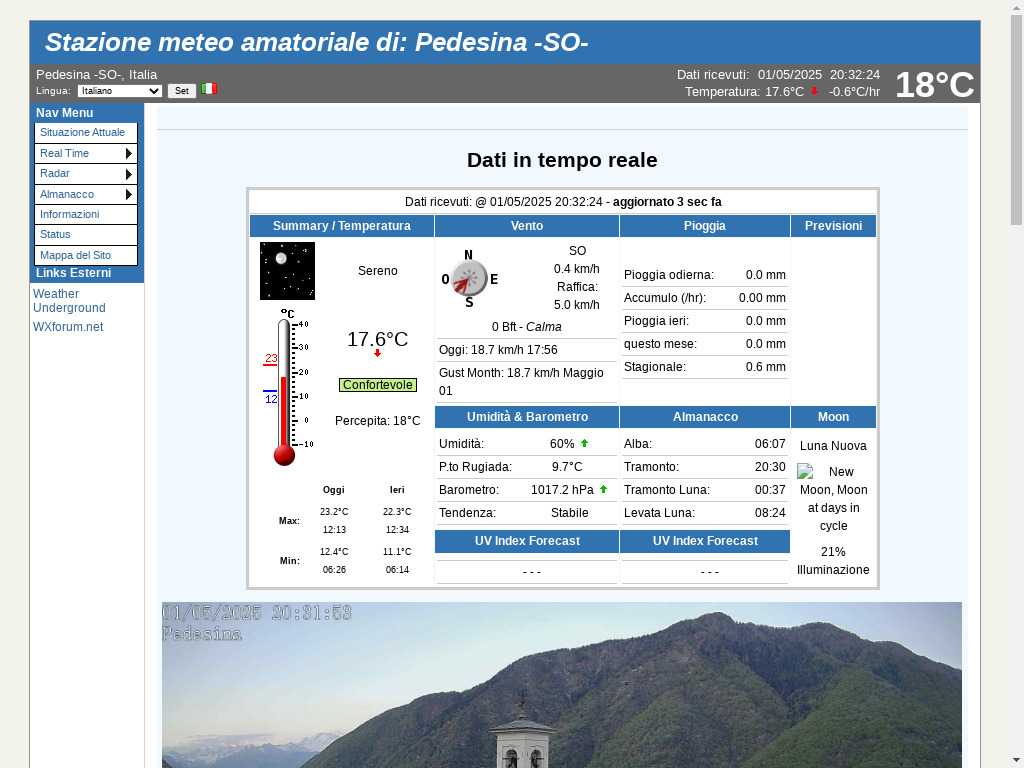
Task: Open the Lingua language dropdown
Action: click(120, 91)
